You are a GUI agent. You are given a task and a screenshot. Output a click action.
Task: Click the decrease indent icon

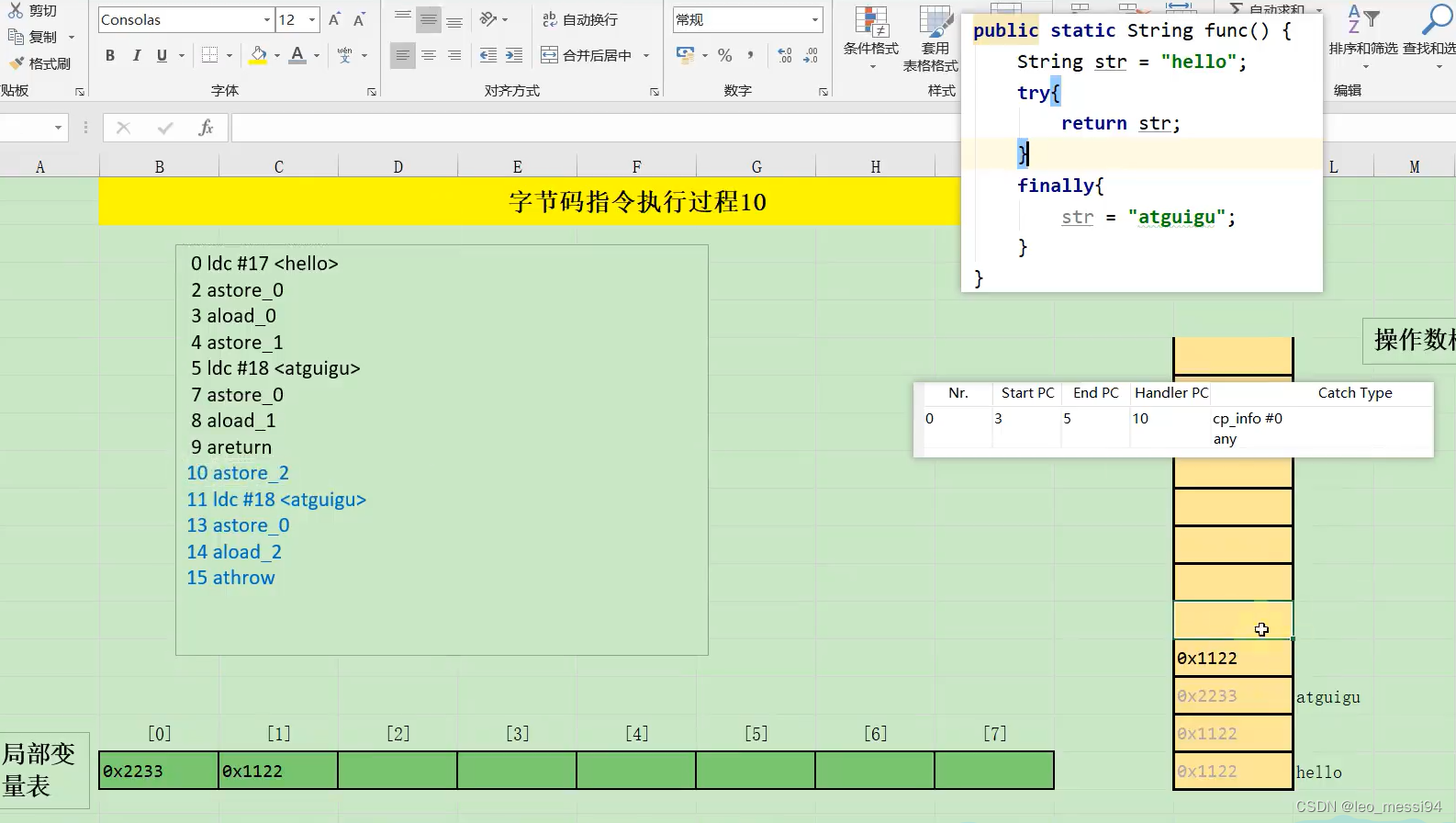coord(488,55)
